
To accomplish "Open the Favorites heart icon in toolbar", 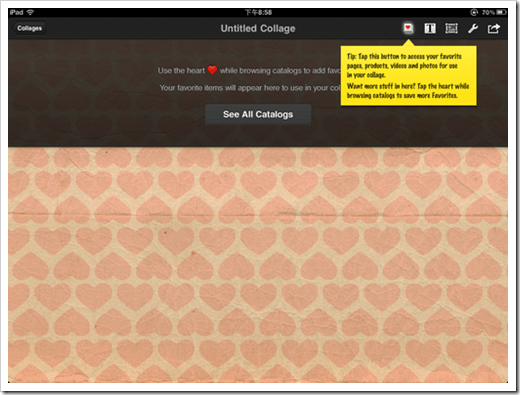I will [x=408, y=28].
